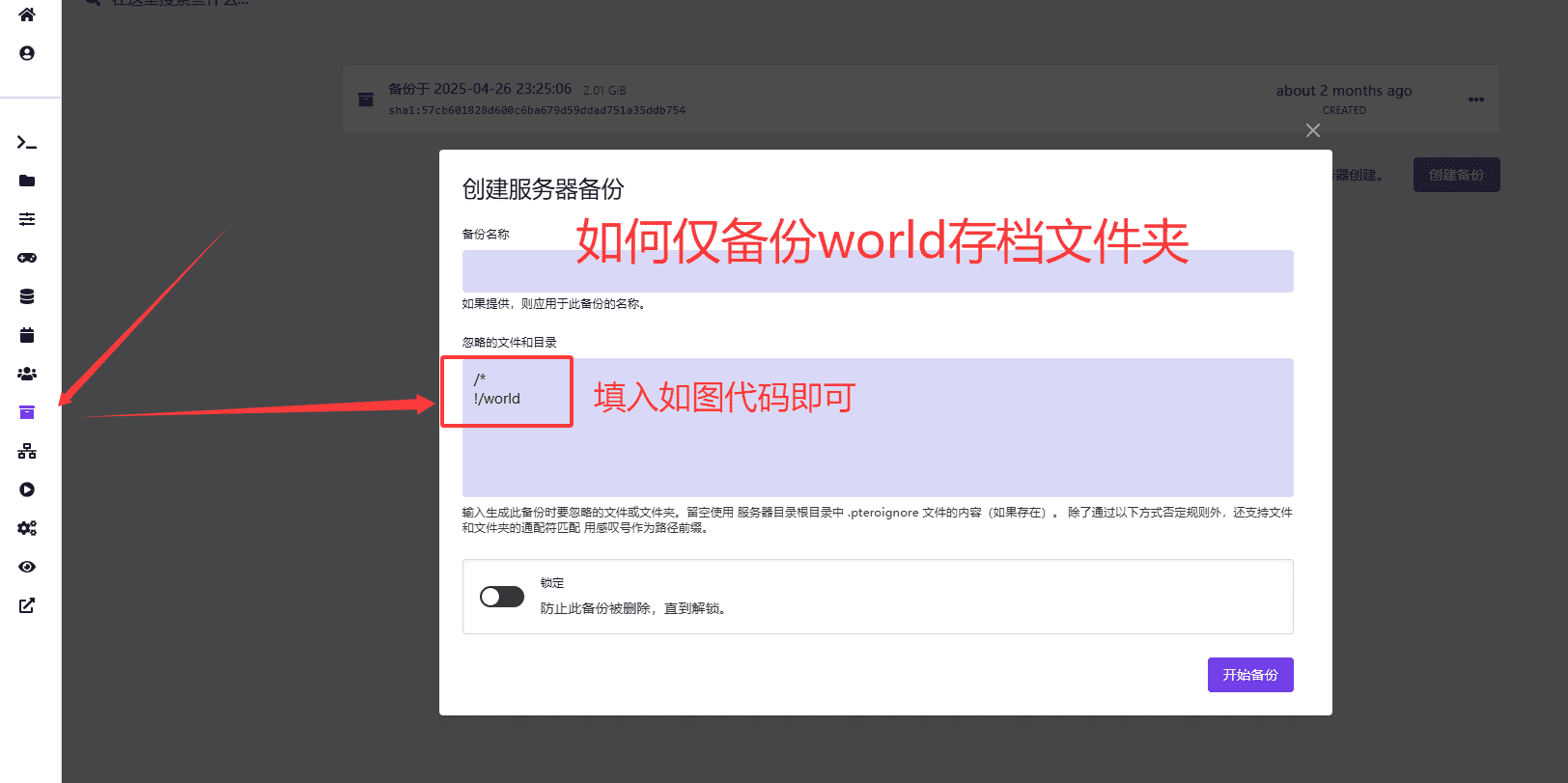1568x783 pixels.
Task: Click the 'about 2 months ago' timestamp
Action: click(1344, 91)
